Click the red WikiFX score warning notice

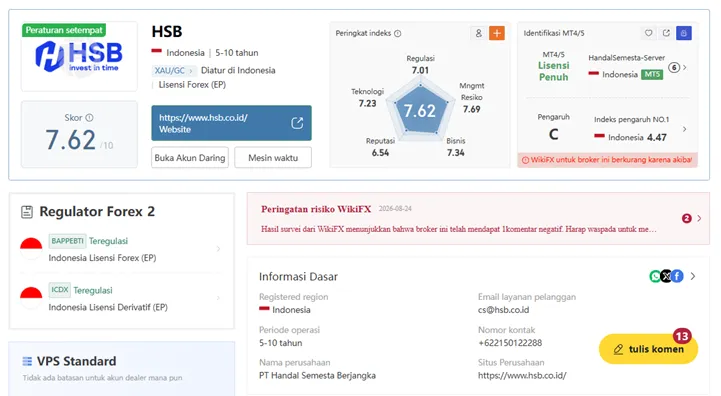pos(607,160)
